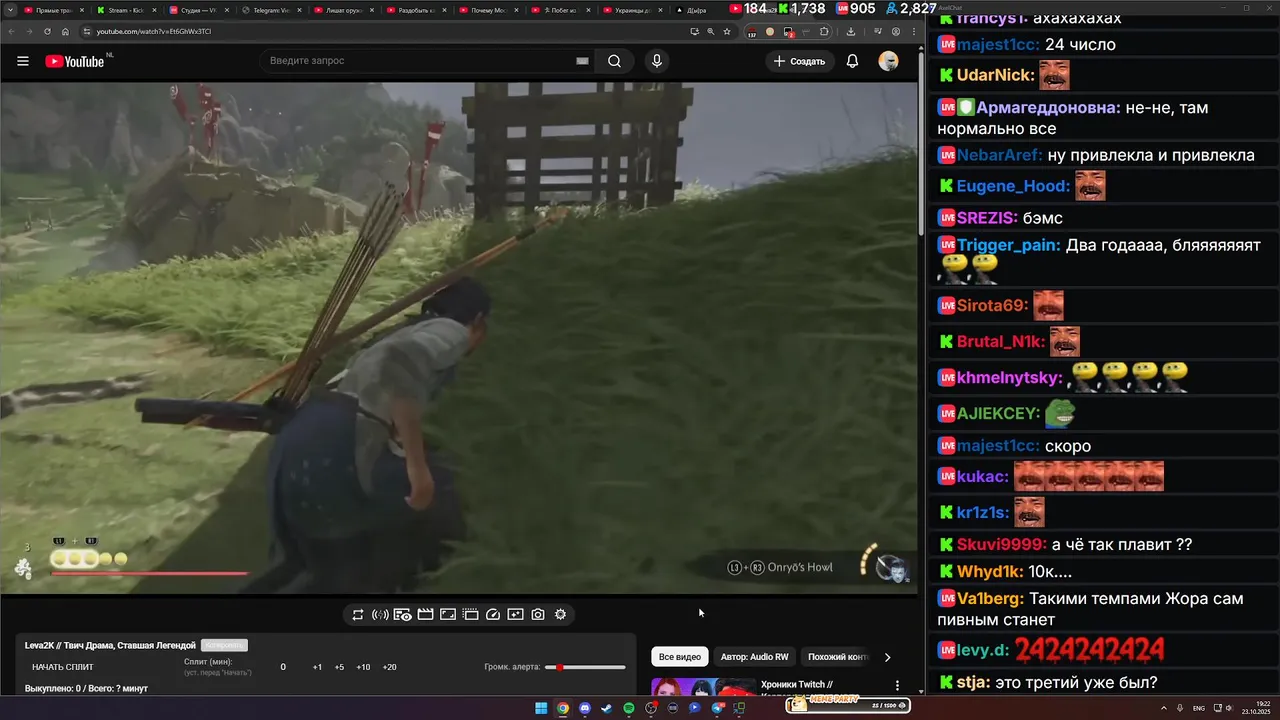Switch to the Telegram browser tab
Viewport: 1280px width, 720px height.
click(x=270, y=10)
